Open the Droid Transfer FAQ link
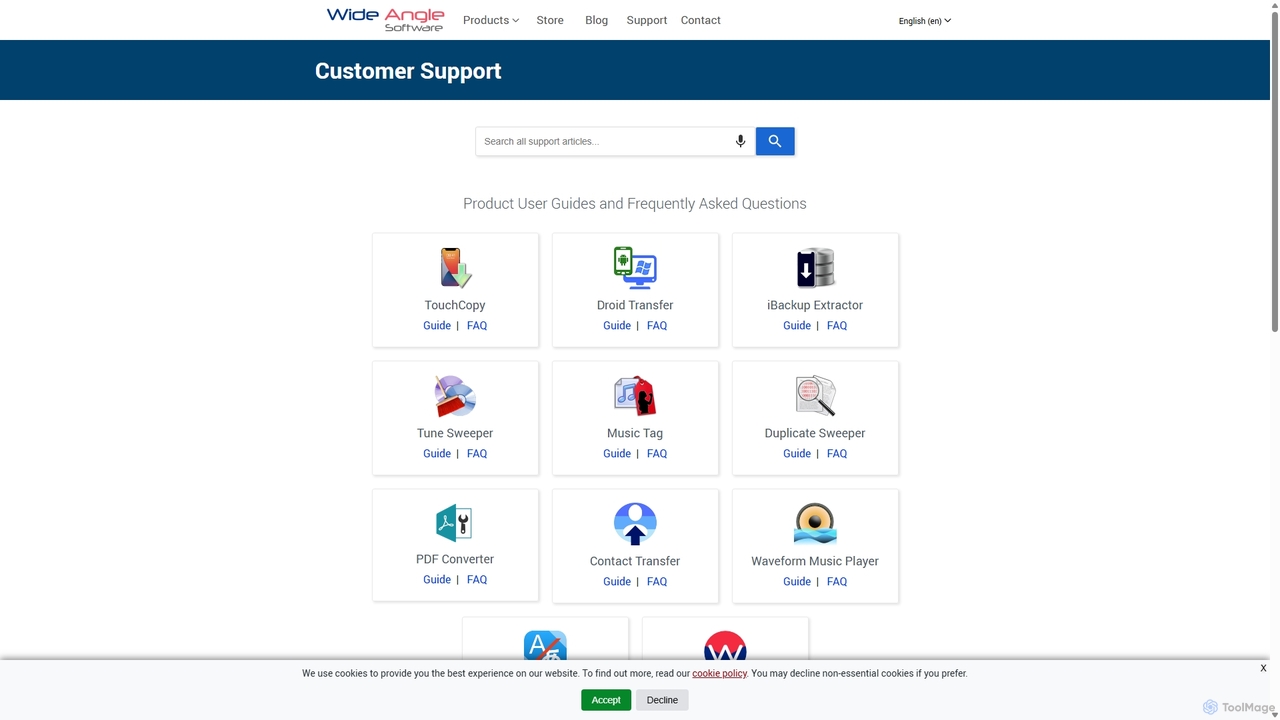 657,325
